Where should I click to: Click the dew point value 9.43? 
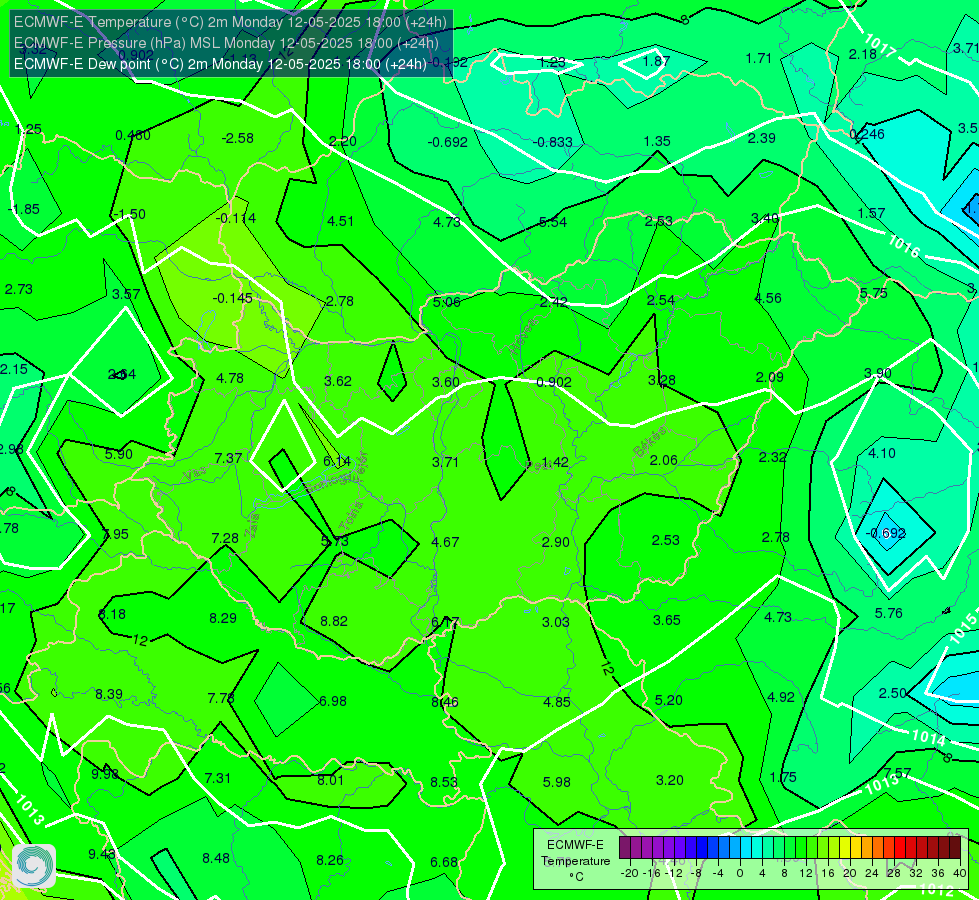coord(102,854)
